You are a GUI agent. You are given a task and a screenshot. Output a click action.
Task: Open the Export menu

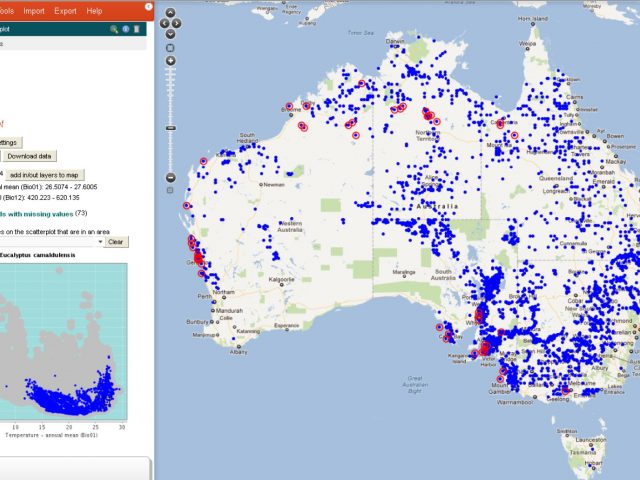pyautogui.click(x=65, y=10)
